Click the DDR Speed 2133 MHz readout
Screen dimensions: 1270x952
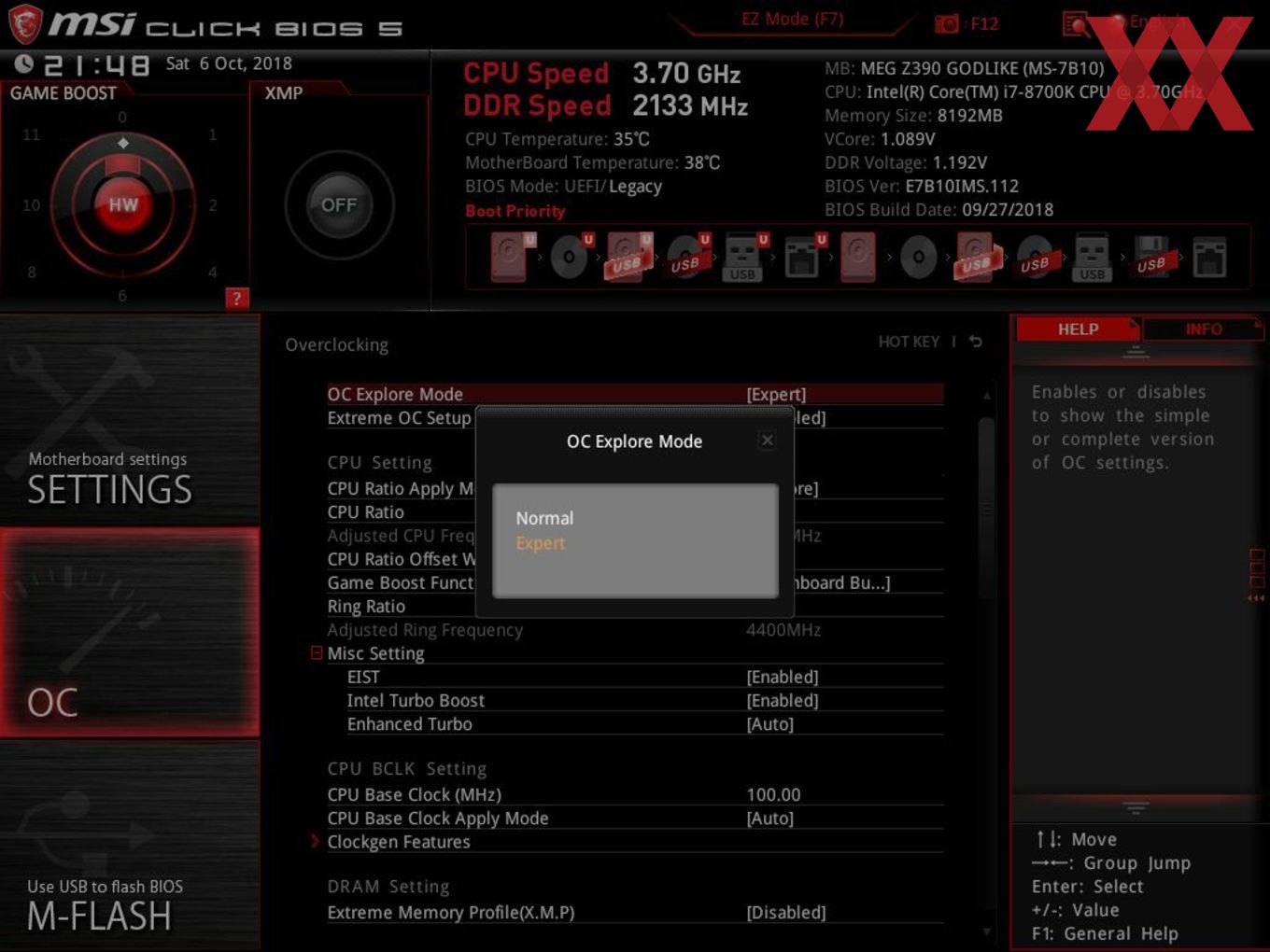coord(606,105)
